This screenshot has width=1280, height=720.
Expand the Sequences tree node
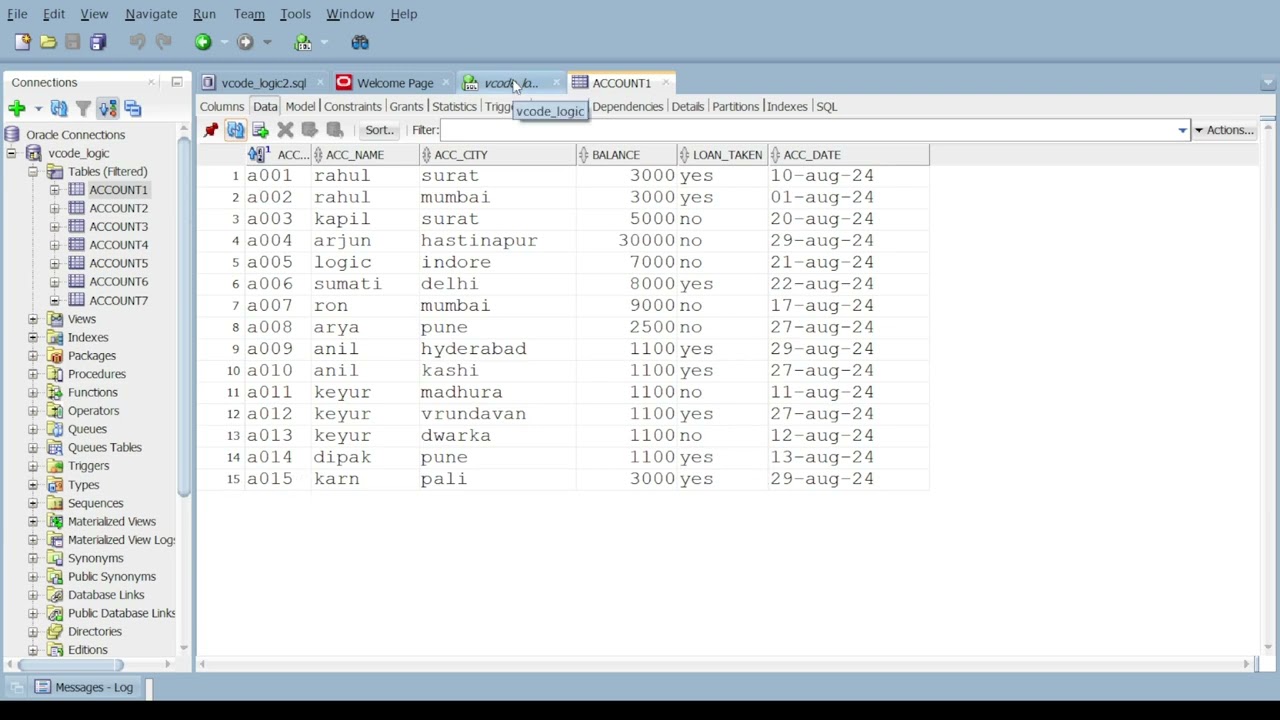tap(32, 503)
